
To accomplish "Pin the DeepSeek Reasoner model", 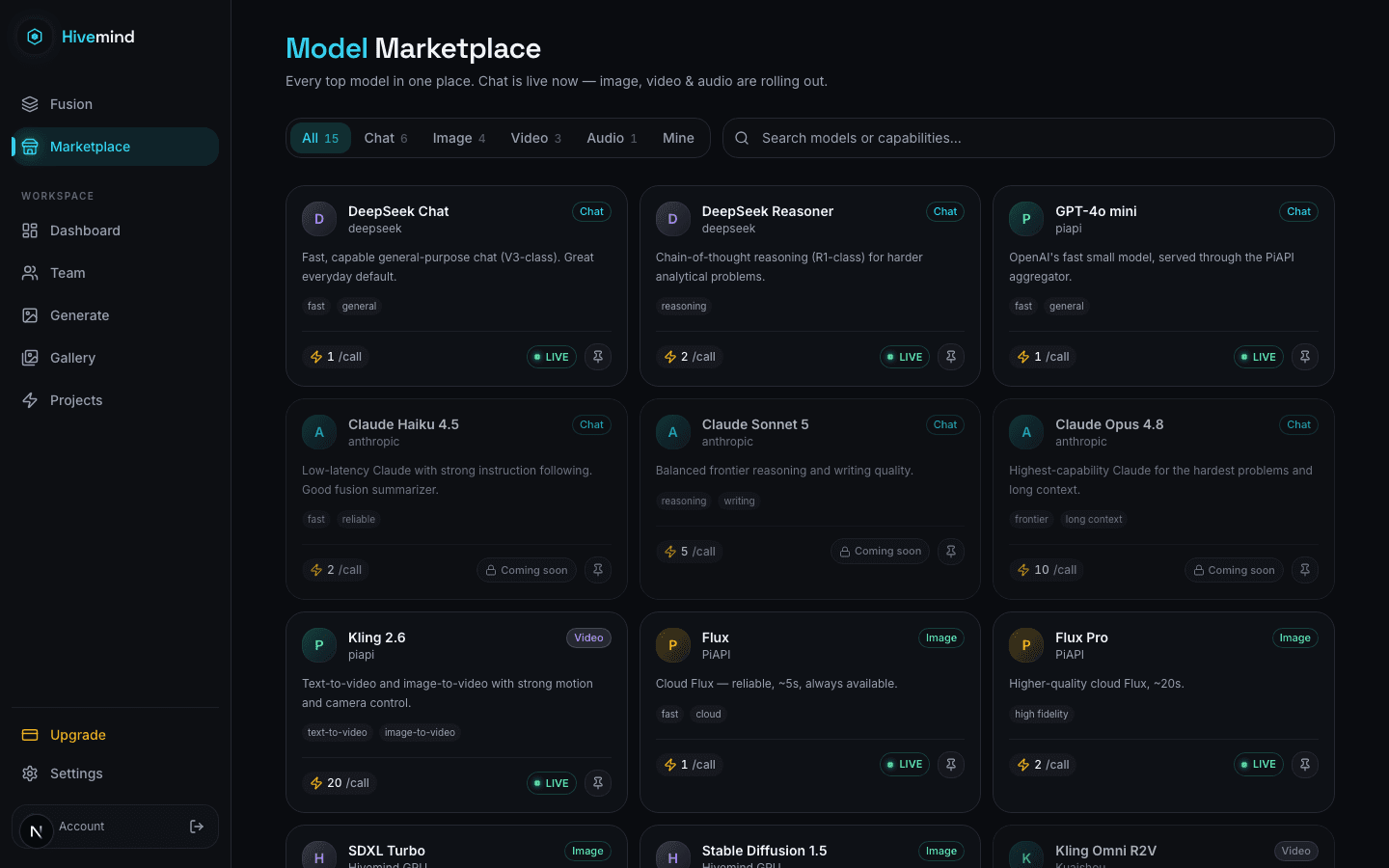I will pyautogui.click(x=951, y=357).
